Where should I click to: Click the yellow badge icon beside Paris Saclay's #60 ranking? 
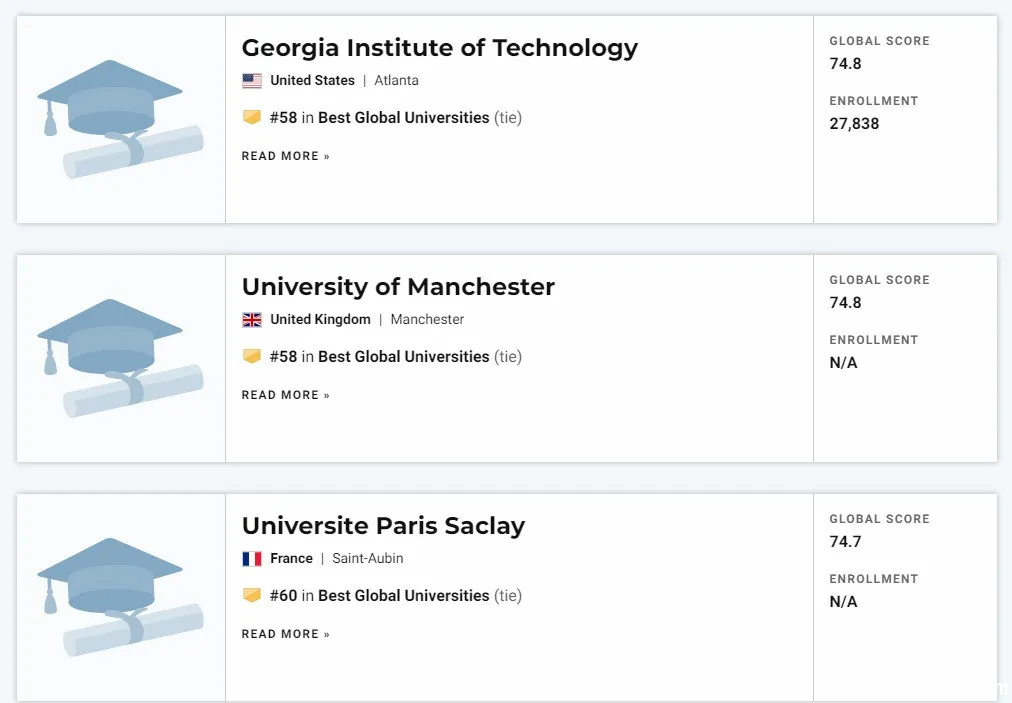point(252,595)
